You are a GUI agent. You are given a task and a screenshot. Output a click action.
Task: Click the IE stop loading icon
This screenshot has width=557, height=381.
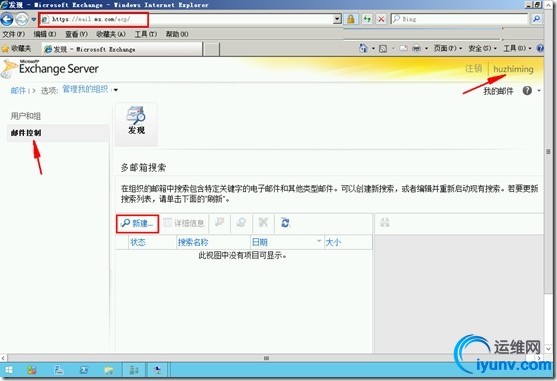[381, 19]
